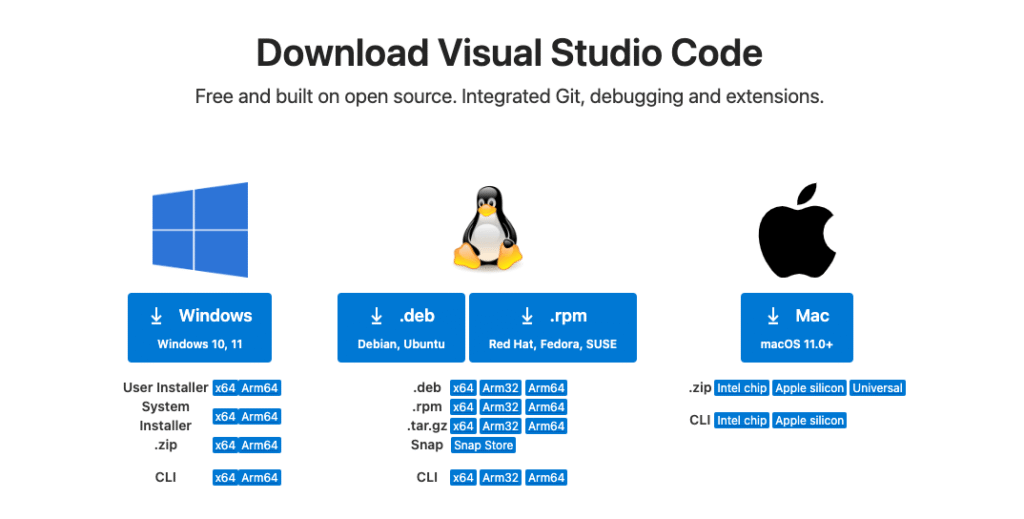Get Mac .zip Apple silicon build

(810, 388)
